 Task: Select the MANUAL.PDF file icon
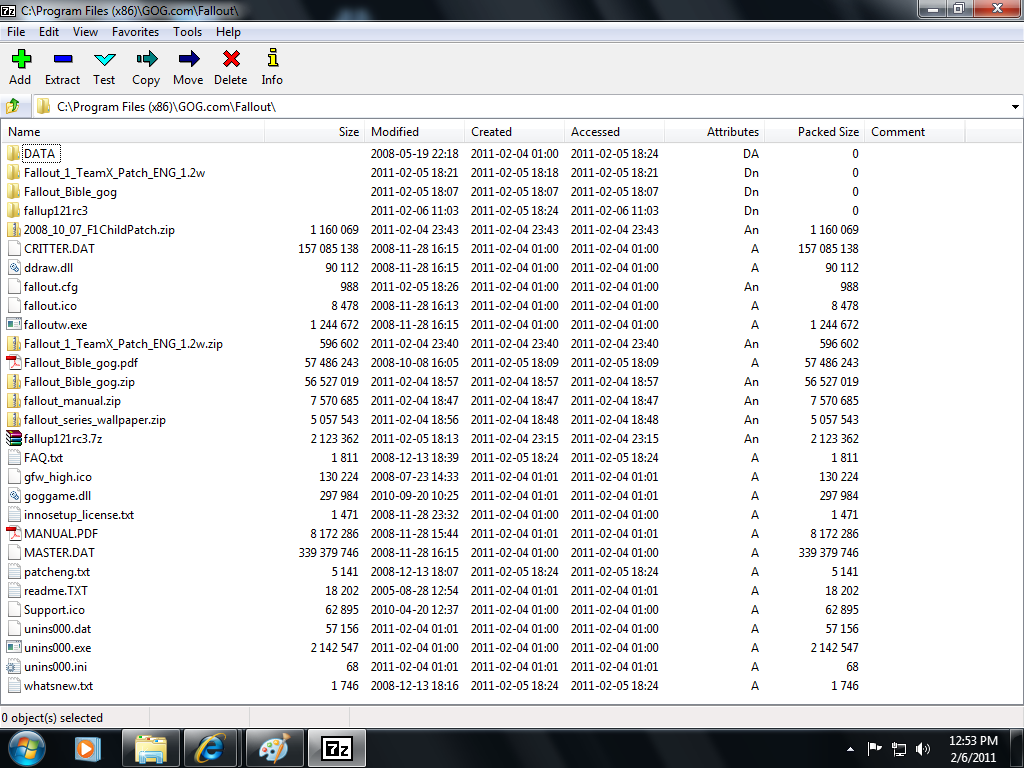pos(14,534)
